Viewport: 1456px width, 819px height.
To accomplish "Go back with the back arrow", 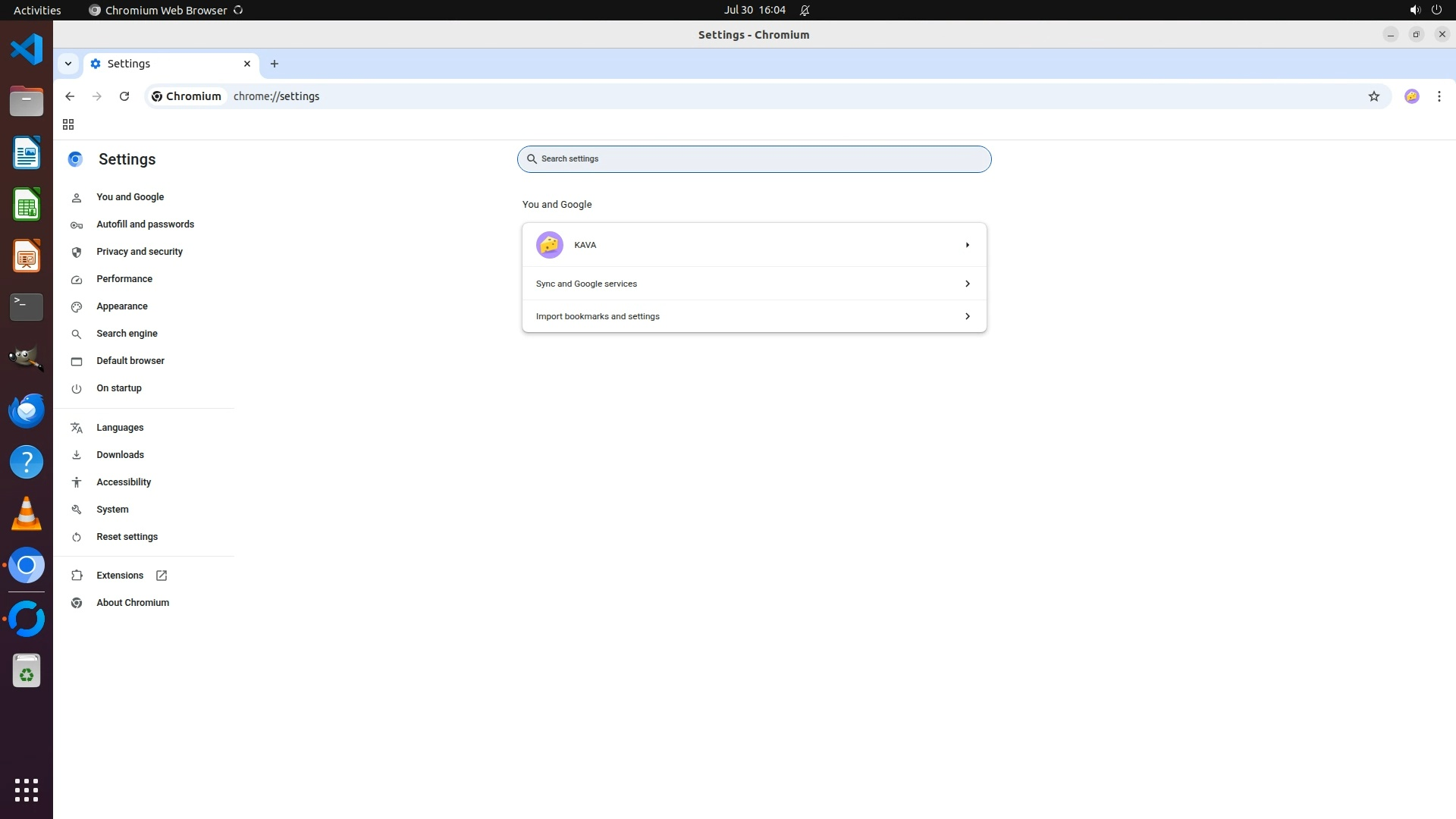I will 70,96.
